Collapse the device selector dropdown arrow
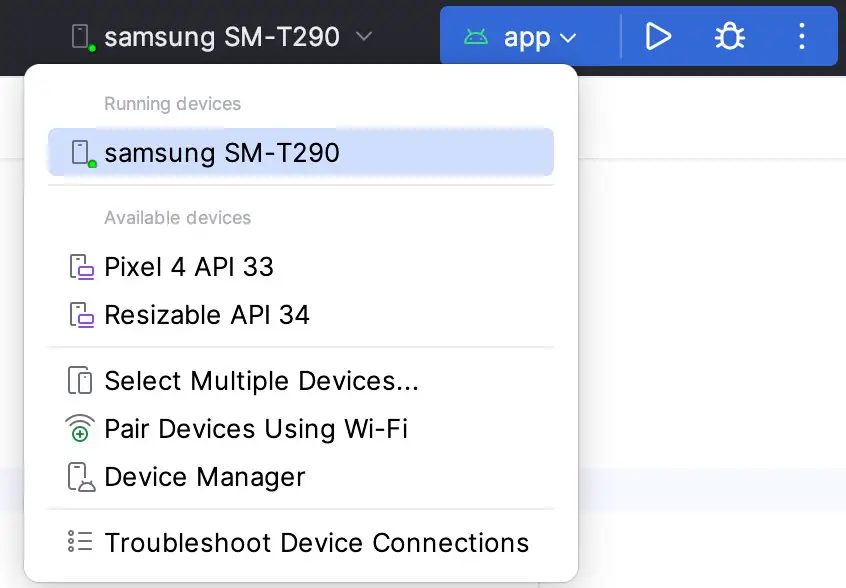Viewport: 846px width, 588px height. coord(364,37)
